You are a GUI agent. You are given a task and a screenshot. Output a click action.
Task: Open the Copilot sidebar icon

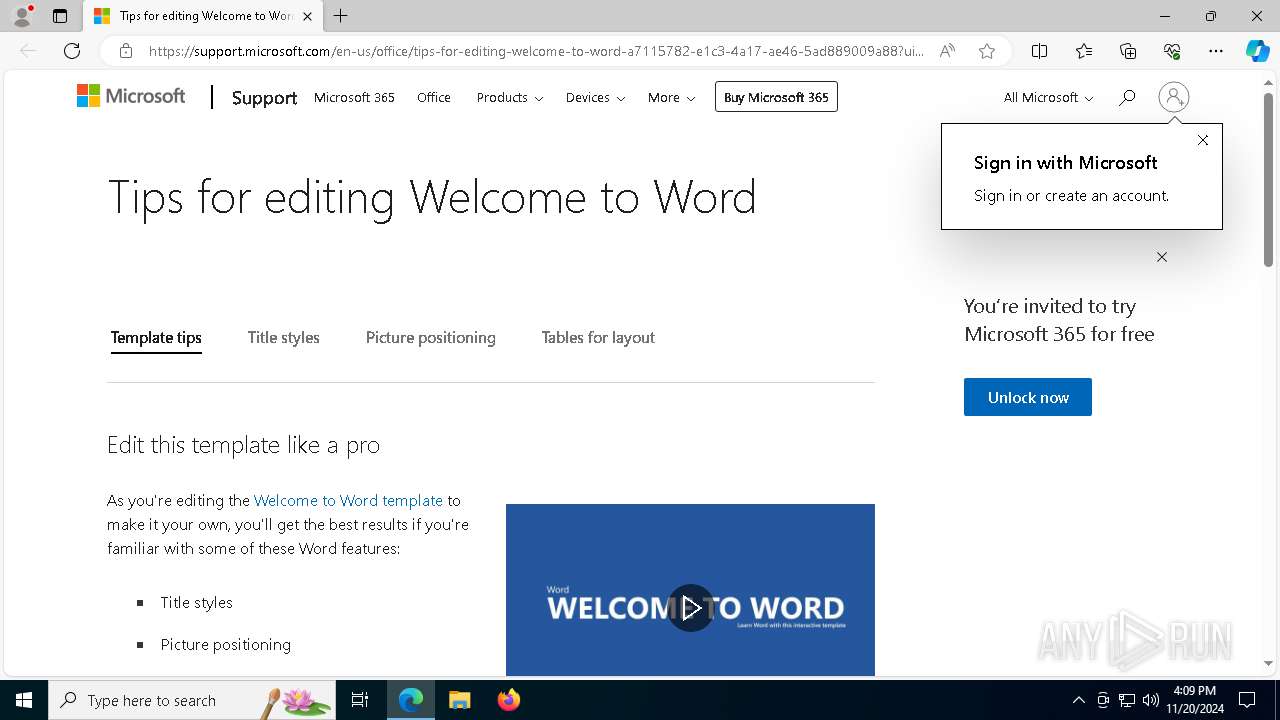[x=1257, y=51]
